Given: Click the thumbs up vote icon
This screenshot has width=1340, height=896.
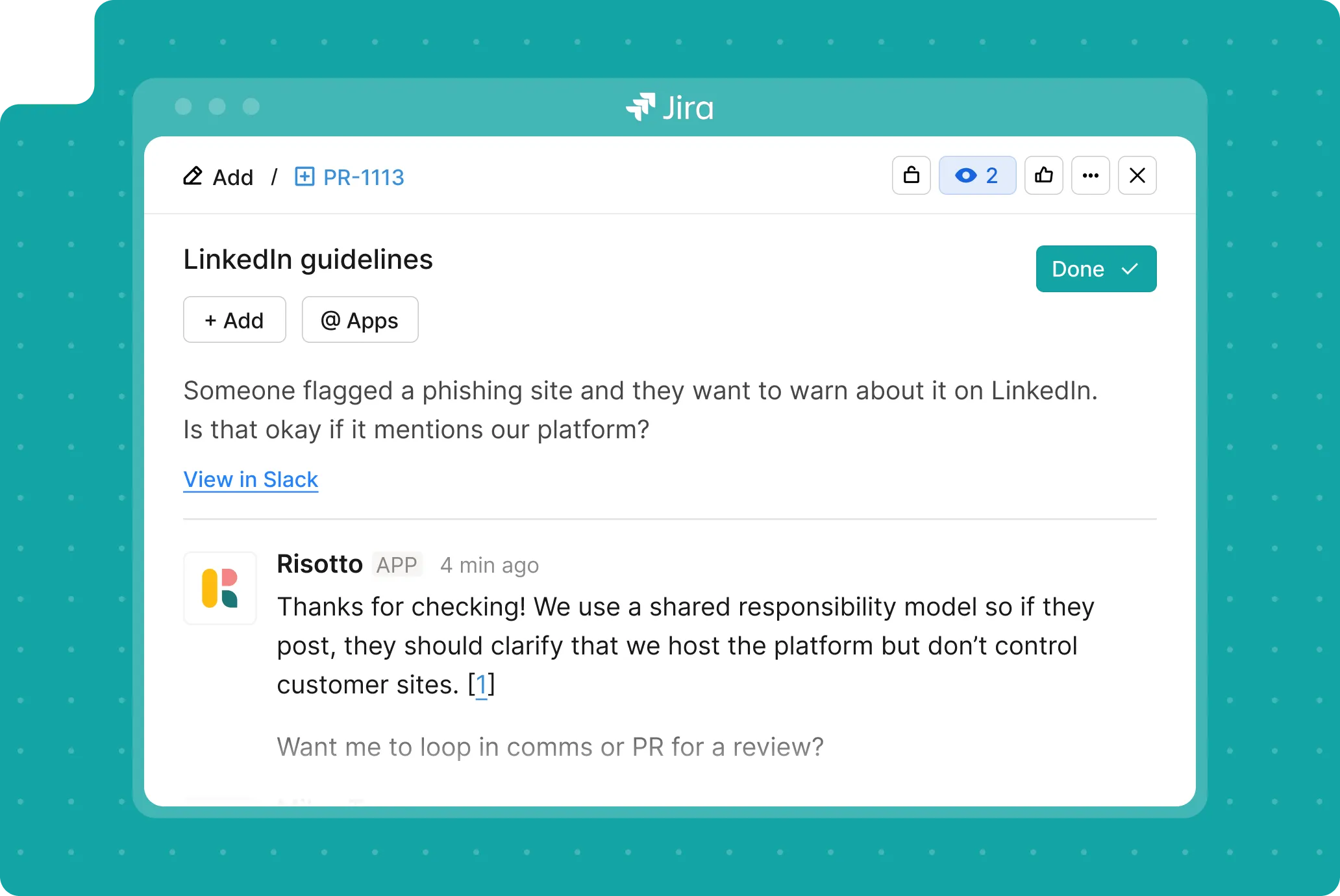Looking at the screenshot, I should (x=1044, y=175).
